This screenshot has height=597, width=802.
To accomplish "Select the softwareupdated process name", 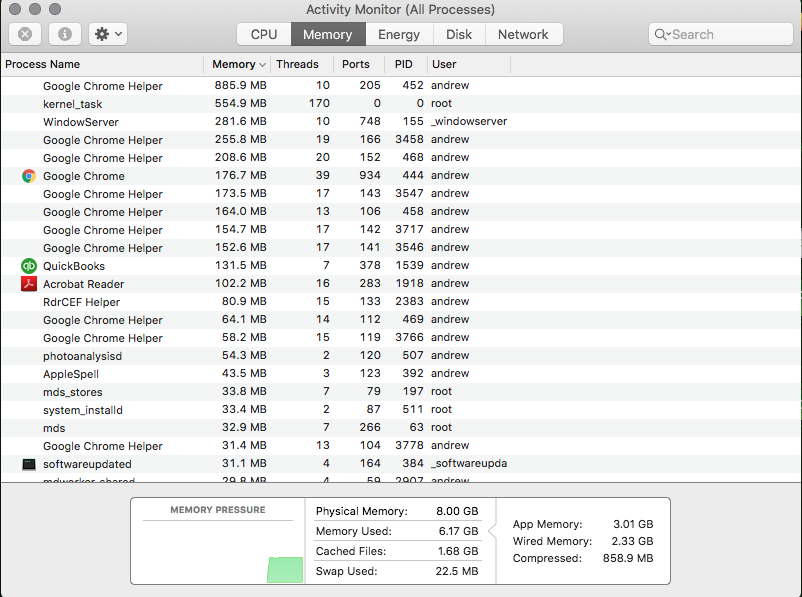I will (87, 464).
